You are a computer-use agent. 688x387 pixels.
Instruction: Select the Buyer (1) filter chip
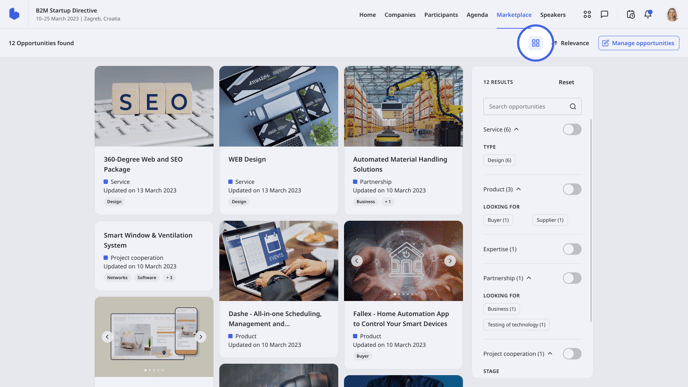point(498,220)
